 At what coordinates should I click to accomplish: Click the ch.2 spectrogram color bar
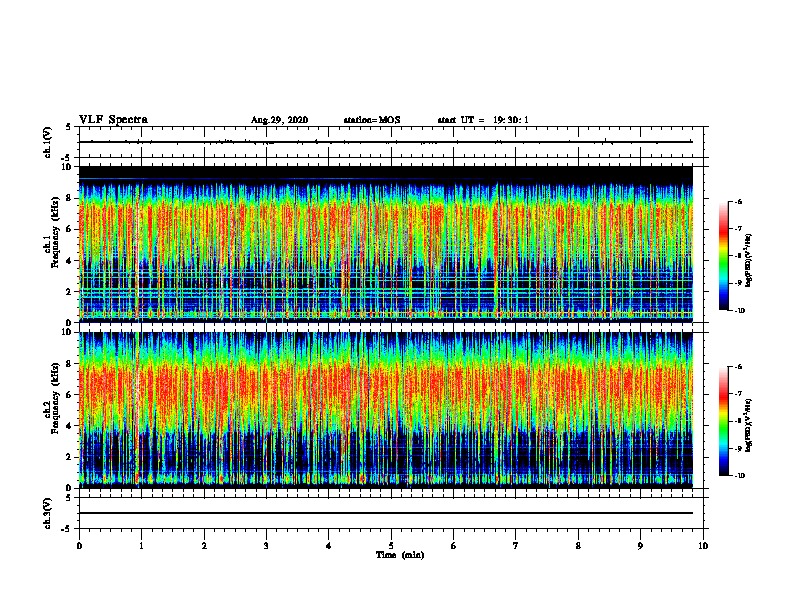click(724, 421)
